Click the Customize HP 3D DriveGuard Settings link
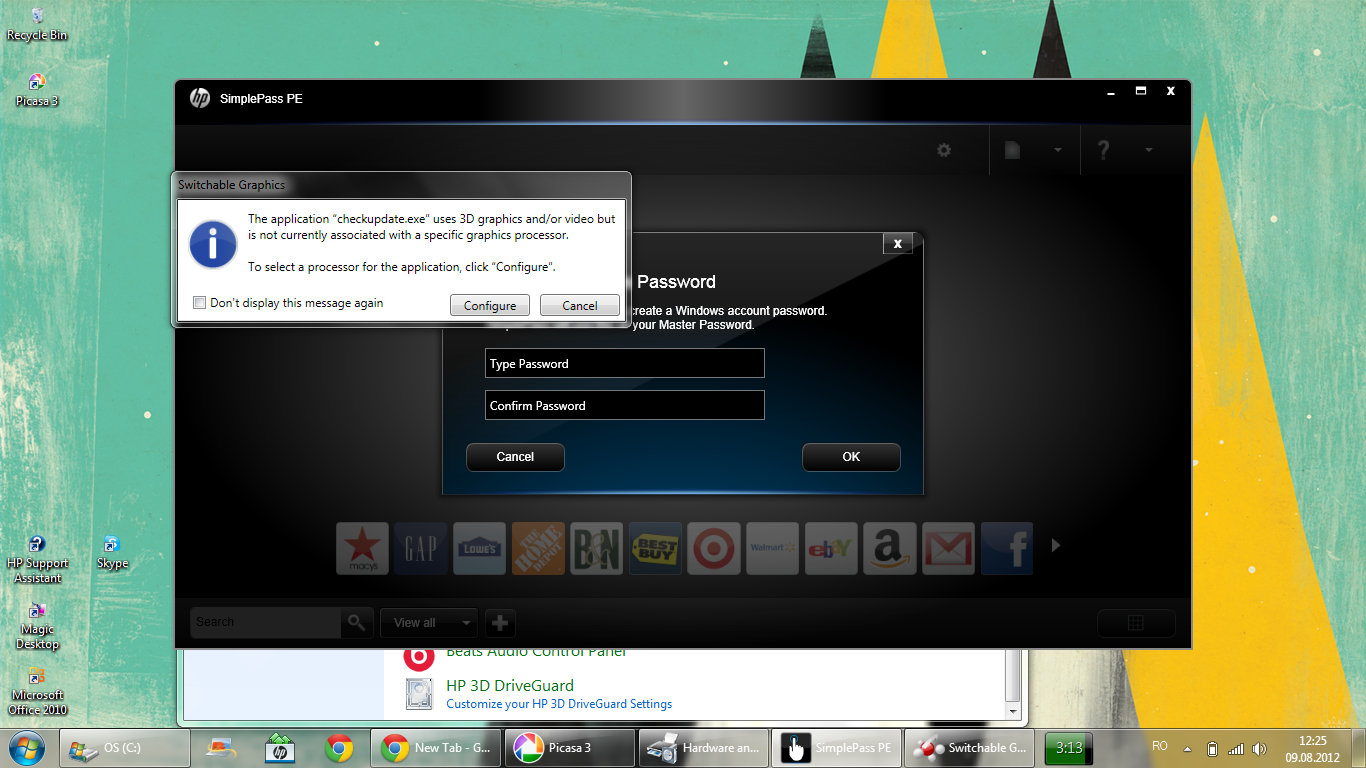1366x768 pixels. pyautogui.click(x=559, y=704)
